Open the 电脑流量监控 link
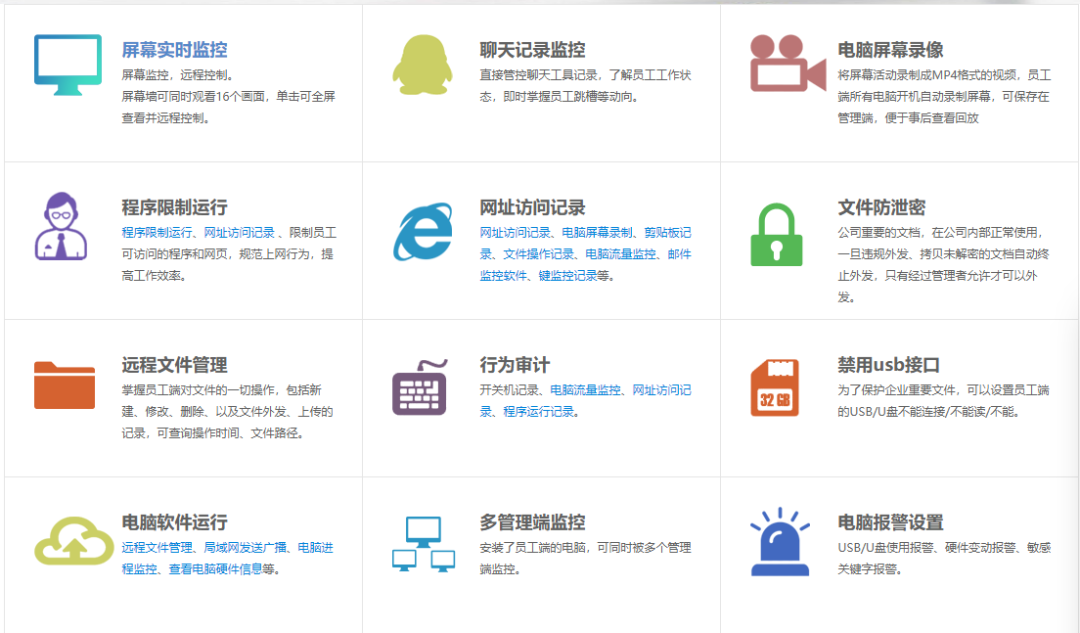The width and height of the screenshot is (1080, 633). pos(620,255)
